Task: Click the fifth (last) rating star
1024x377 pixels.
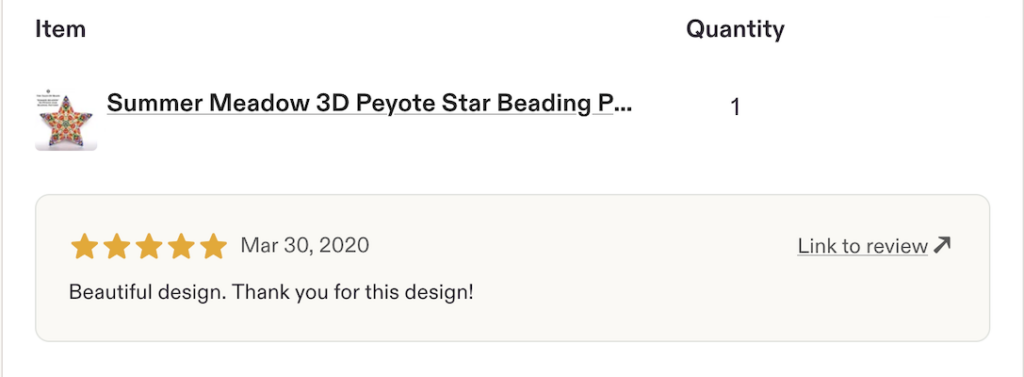Action: pyautogui.click(x=213, y=247)
